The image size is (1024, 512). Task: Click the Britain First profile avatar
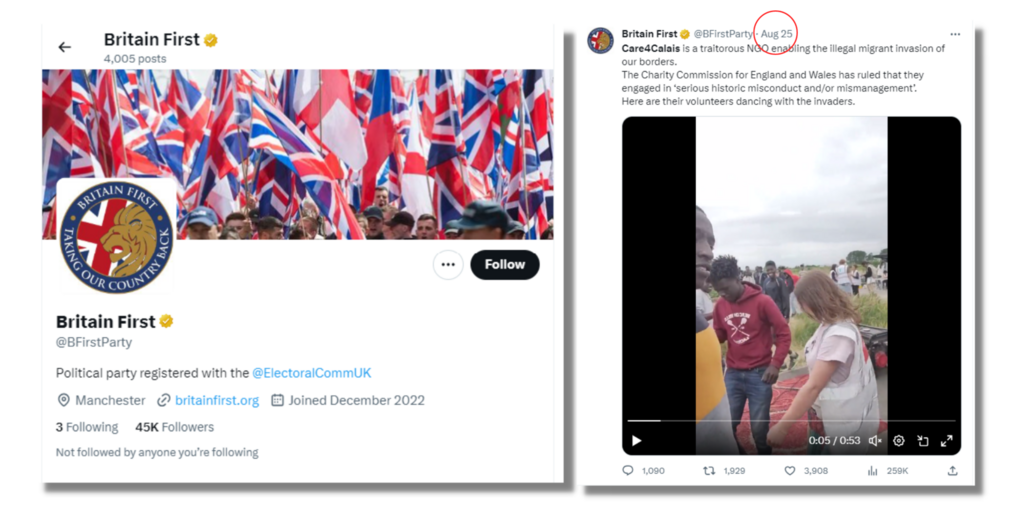[x=116, y=237]
